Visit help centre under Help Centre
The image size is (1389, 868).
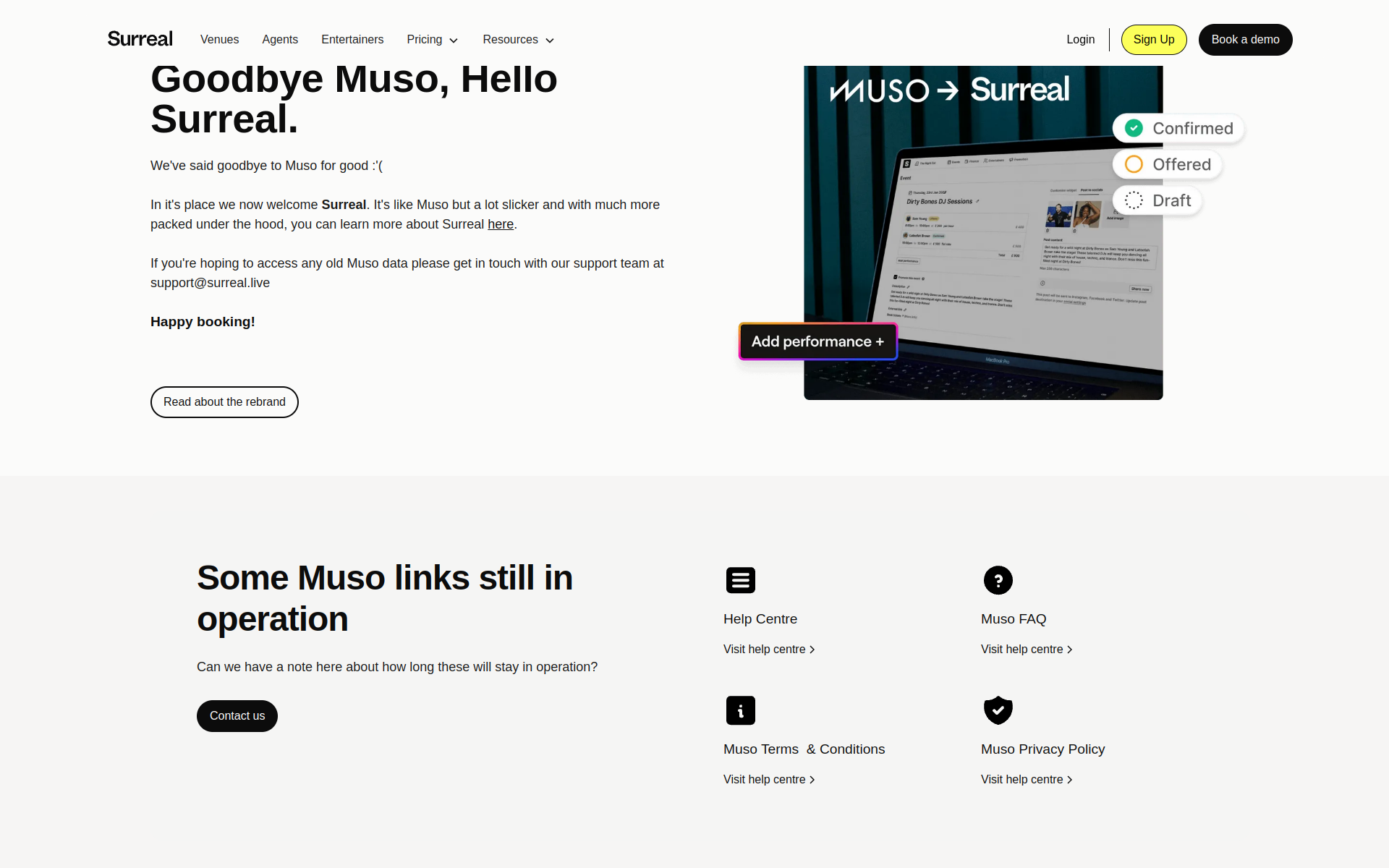tap(769, 650)
